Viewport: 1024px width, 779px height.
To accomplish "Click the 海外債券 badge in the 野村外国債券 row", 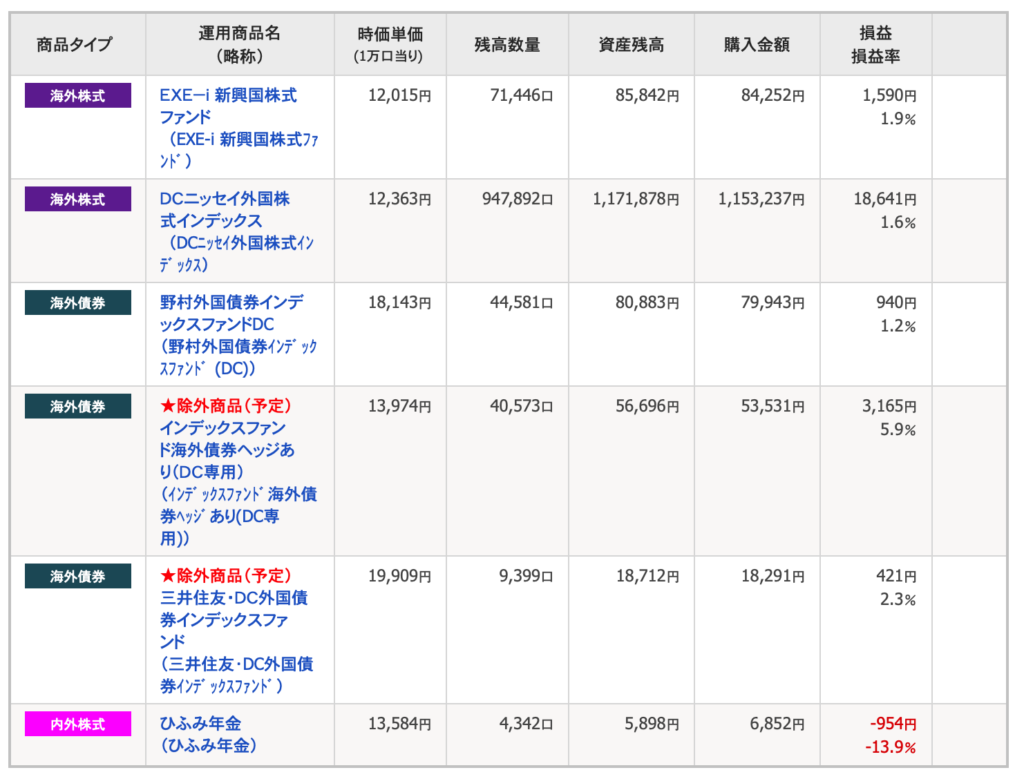I will pyautogui.click(x=78, y=303).
